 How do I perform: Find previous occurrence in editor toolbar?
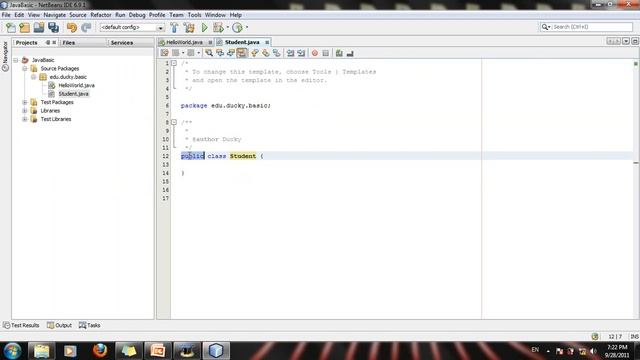pyautogui.click(x=220, y=53)
